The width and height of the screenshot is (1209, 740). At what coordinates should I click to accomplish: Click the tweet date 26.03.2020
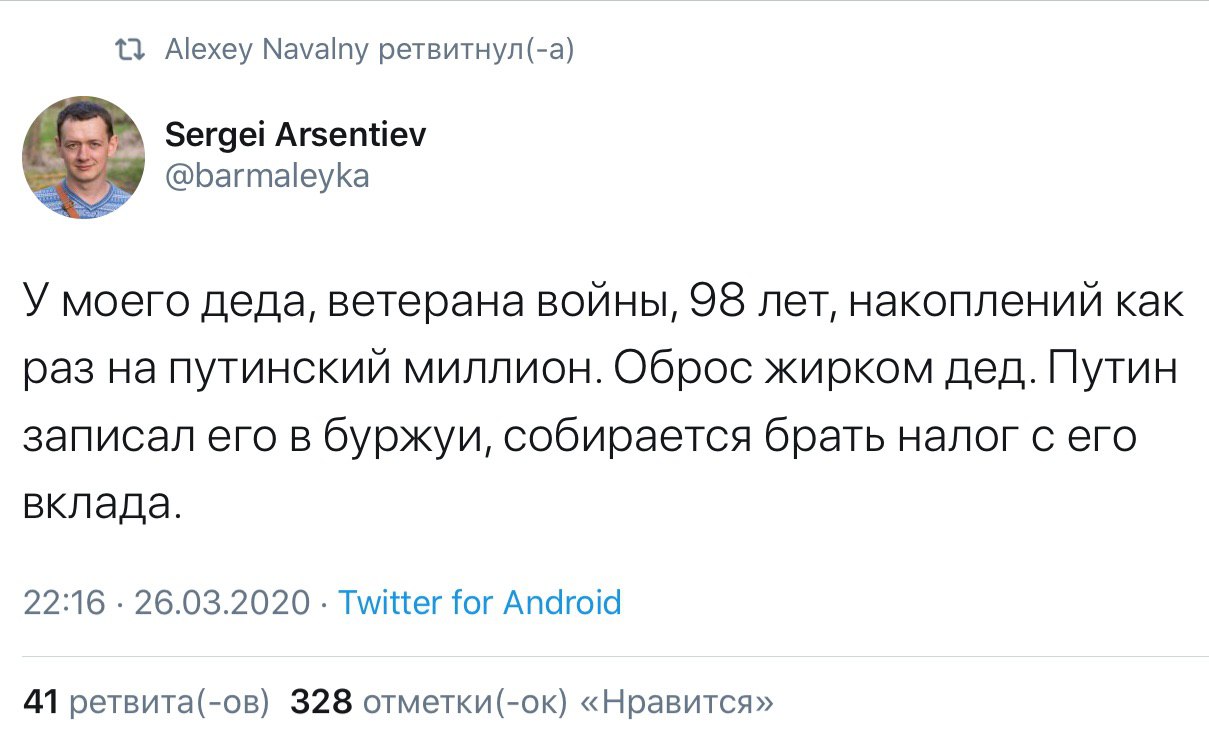pyautogui.click(x=222, y=602)
